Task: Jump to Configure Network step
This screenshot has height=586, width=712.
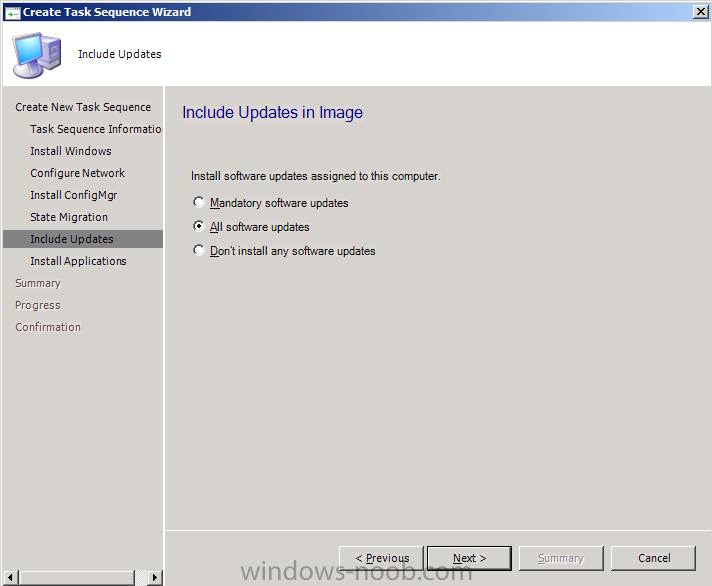Action: [x=78, y=173]
